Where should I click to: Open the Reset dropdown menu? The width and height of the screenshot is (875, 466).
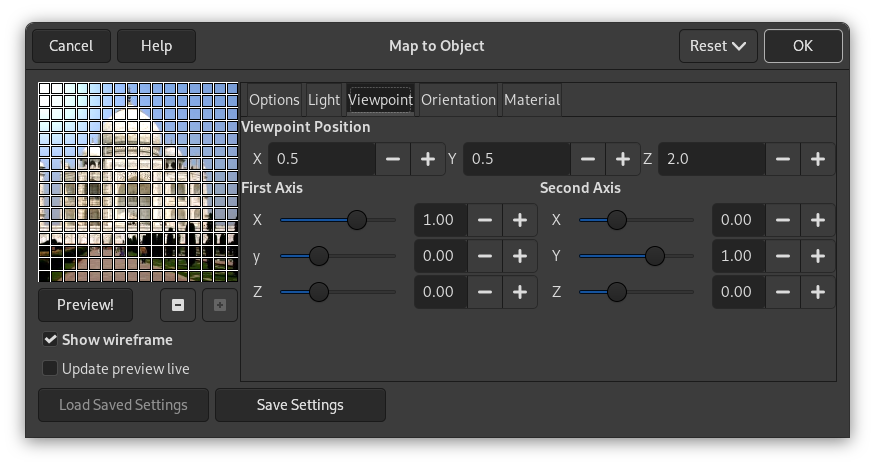point(717,46)
